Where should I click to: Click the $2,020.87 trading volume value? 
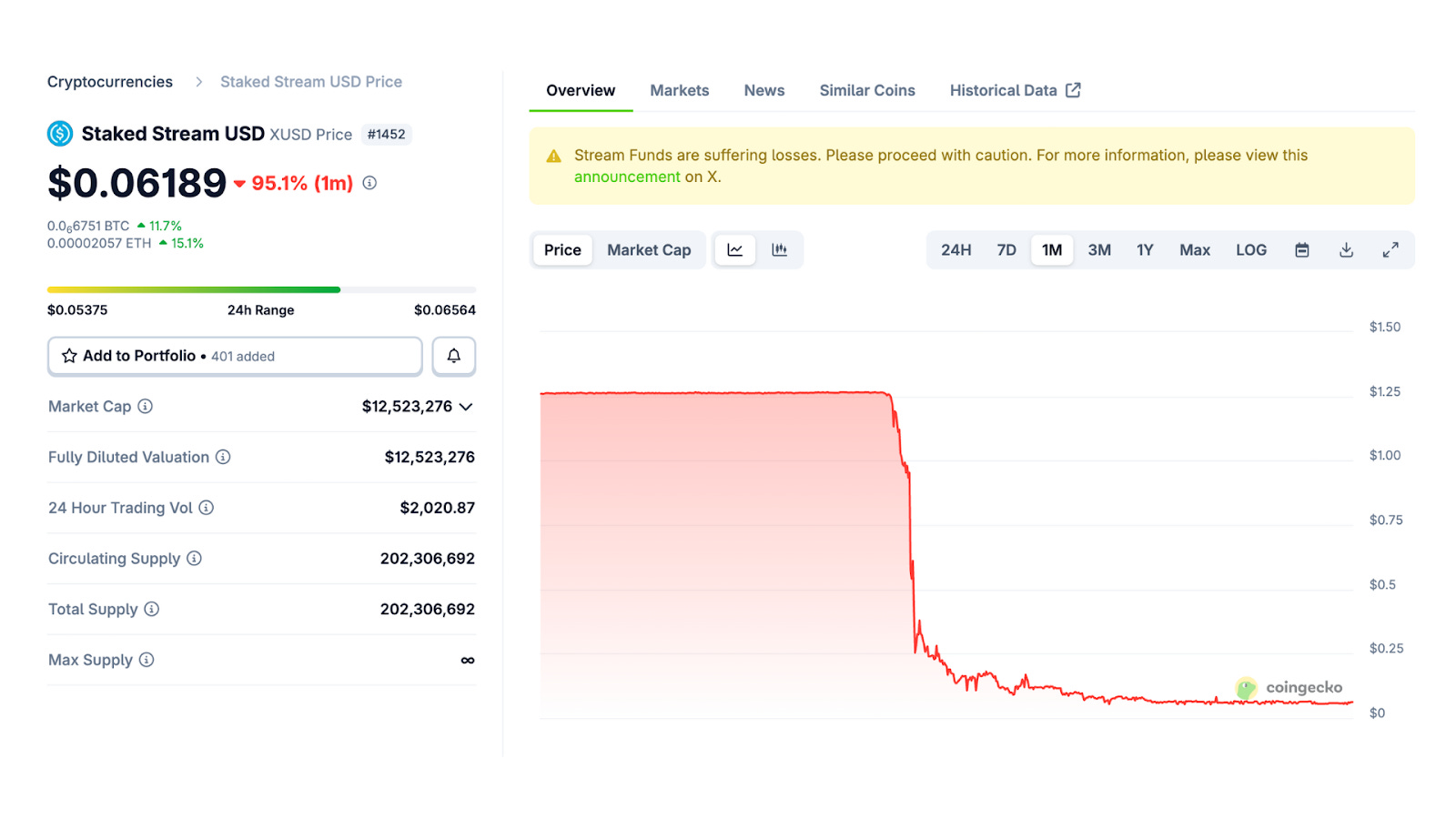[x=438, y=508]
